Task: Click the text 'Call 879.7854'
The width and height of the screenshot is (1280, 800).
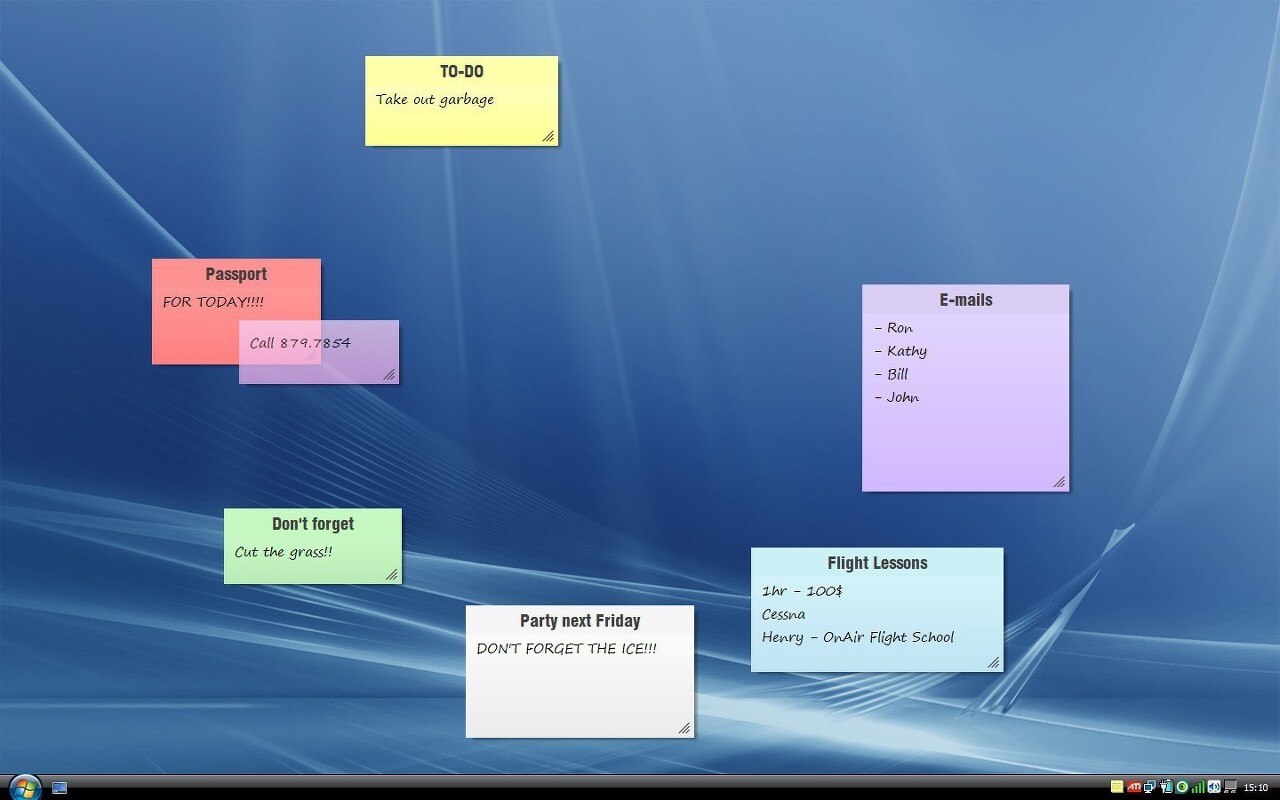Action: pos(300,343)
